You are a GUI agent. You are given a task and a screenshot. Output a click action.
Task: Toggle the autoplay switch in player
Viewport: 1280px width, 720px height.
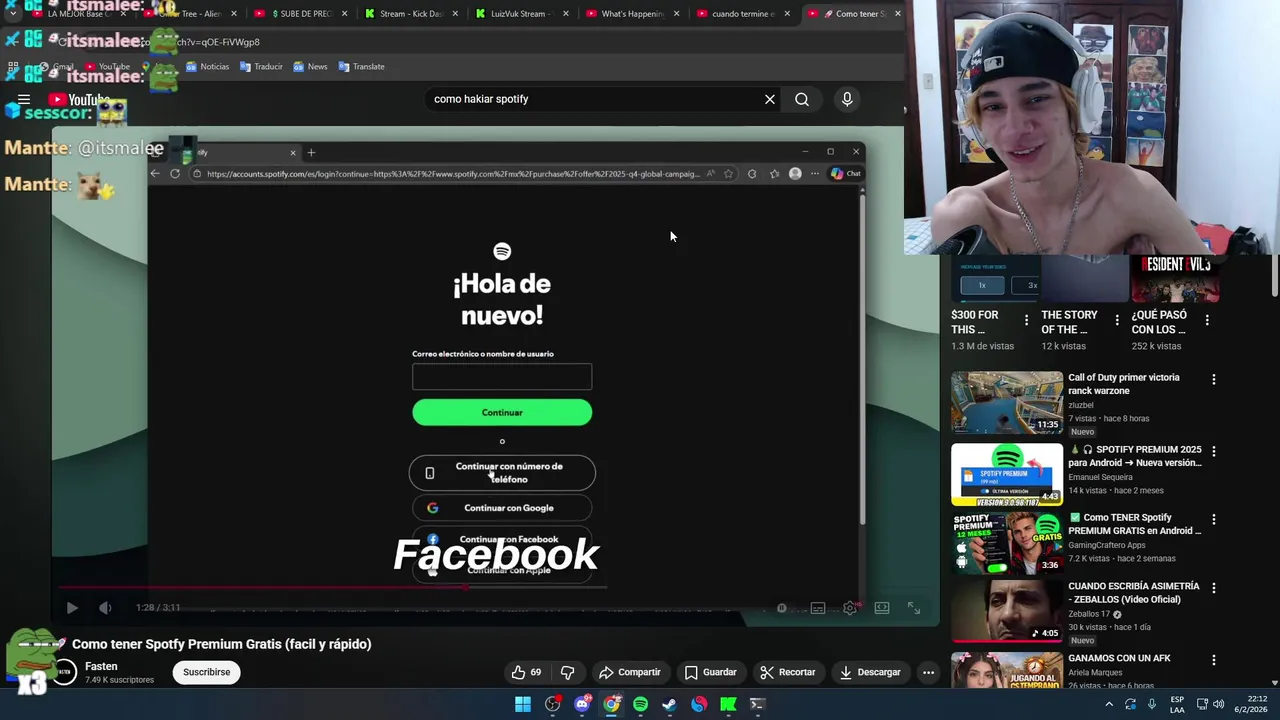pyautogui.click(x=782, y=607)
